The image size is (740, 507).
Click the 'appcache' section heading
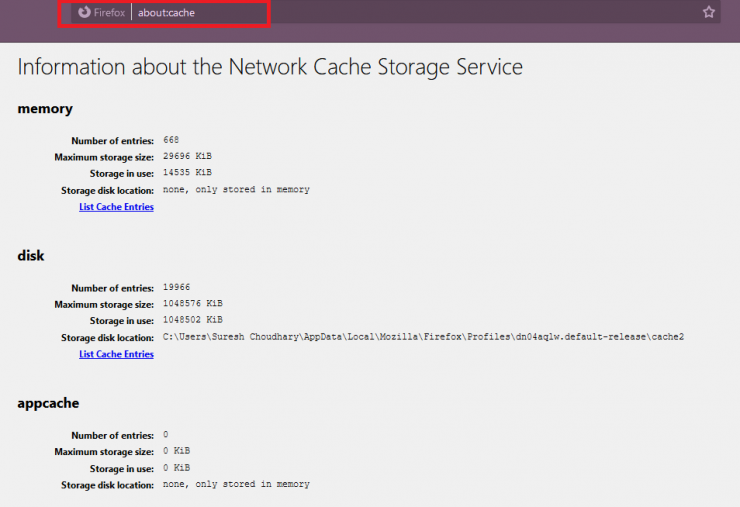[48, 404]
